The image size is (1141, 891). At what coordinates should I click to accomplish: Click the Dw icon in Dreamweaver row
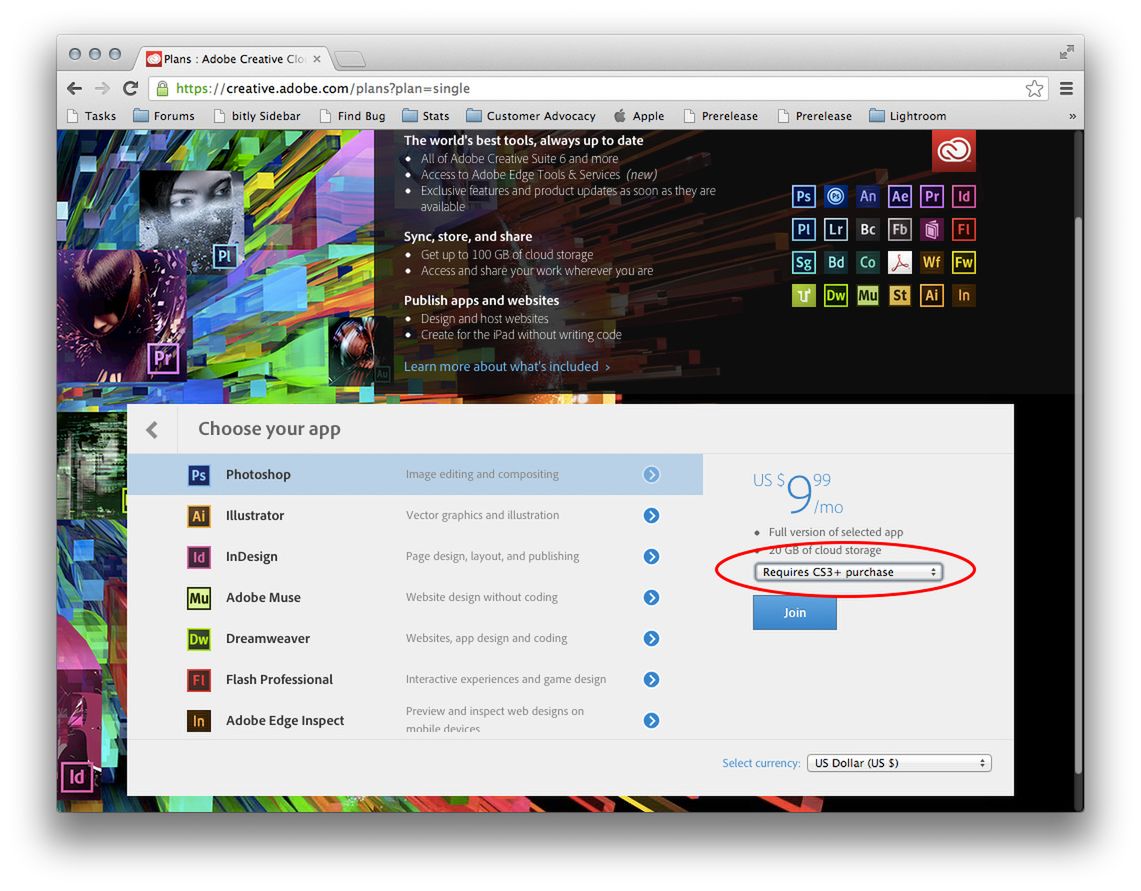[x=199, y=638]
